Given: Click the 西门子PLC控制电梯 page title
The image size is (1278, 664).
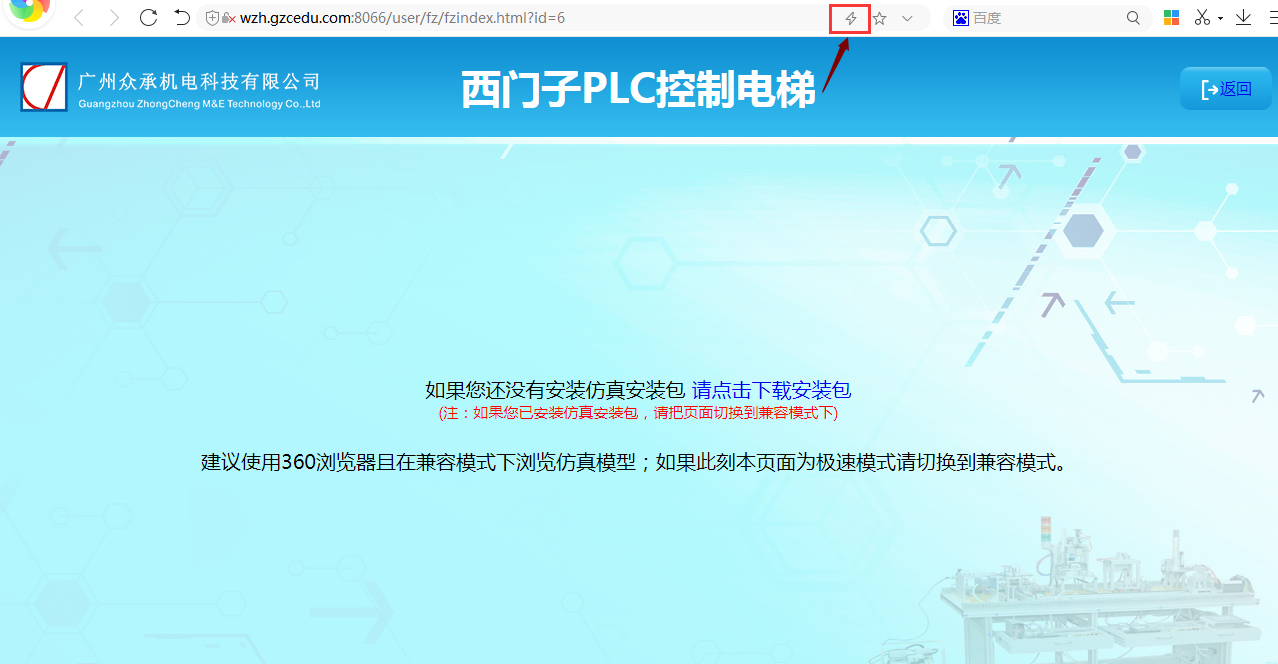Looking at the screenshot, I should click(x=638, y=90).
